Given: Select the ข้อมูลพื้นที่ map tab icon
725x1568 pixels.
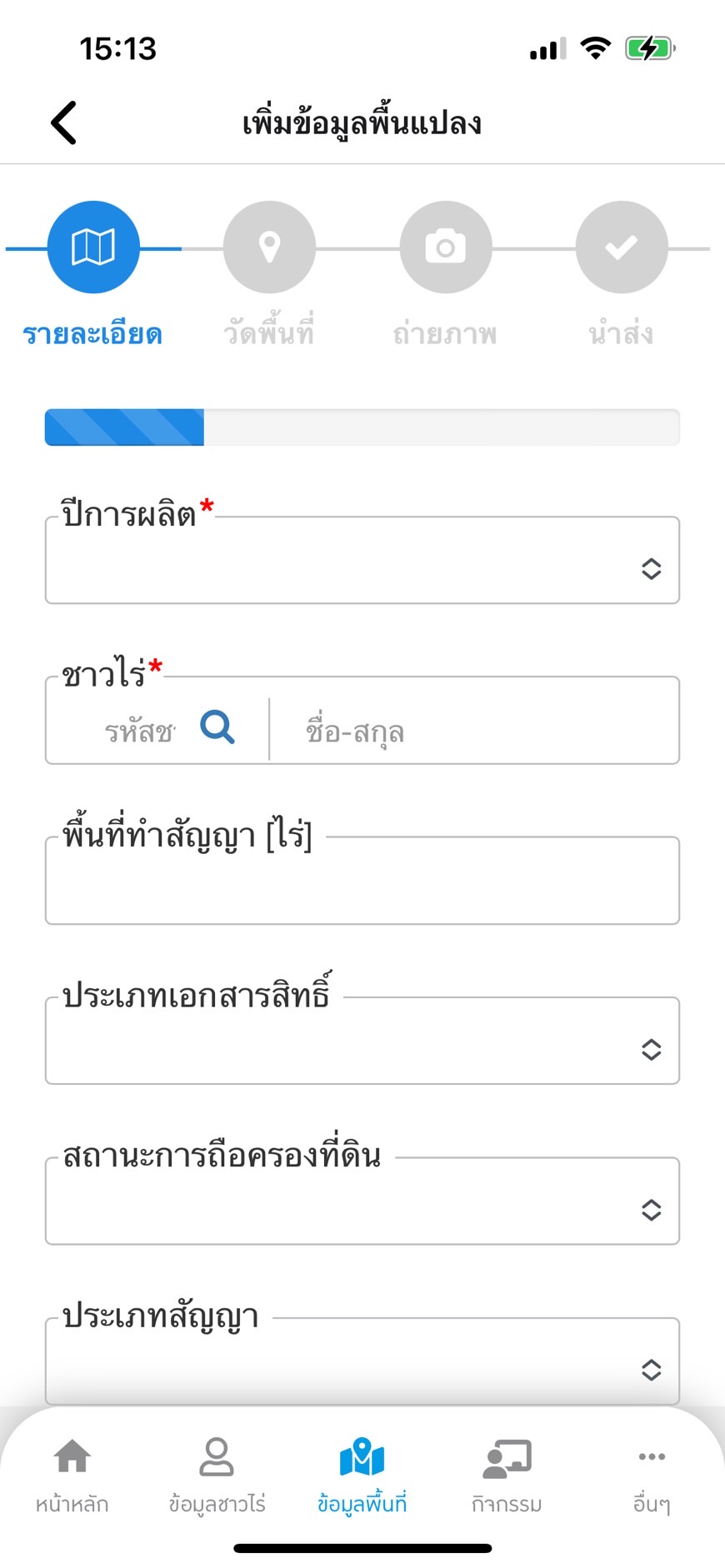Looking at the screenshot, I should pyautogui.click(x=362, y=1458).
